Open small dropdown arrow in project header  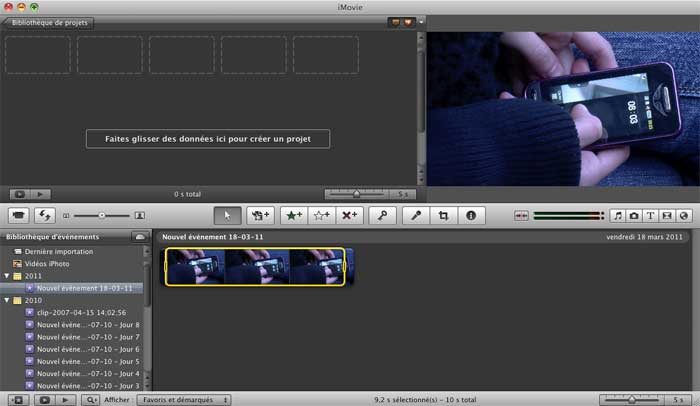[x=421, y=22]
